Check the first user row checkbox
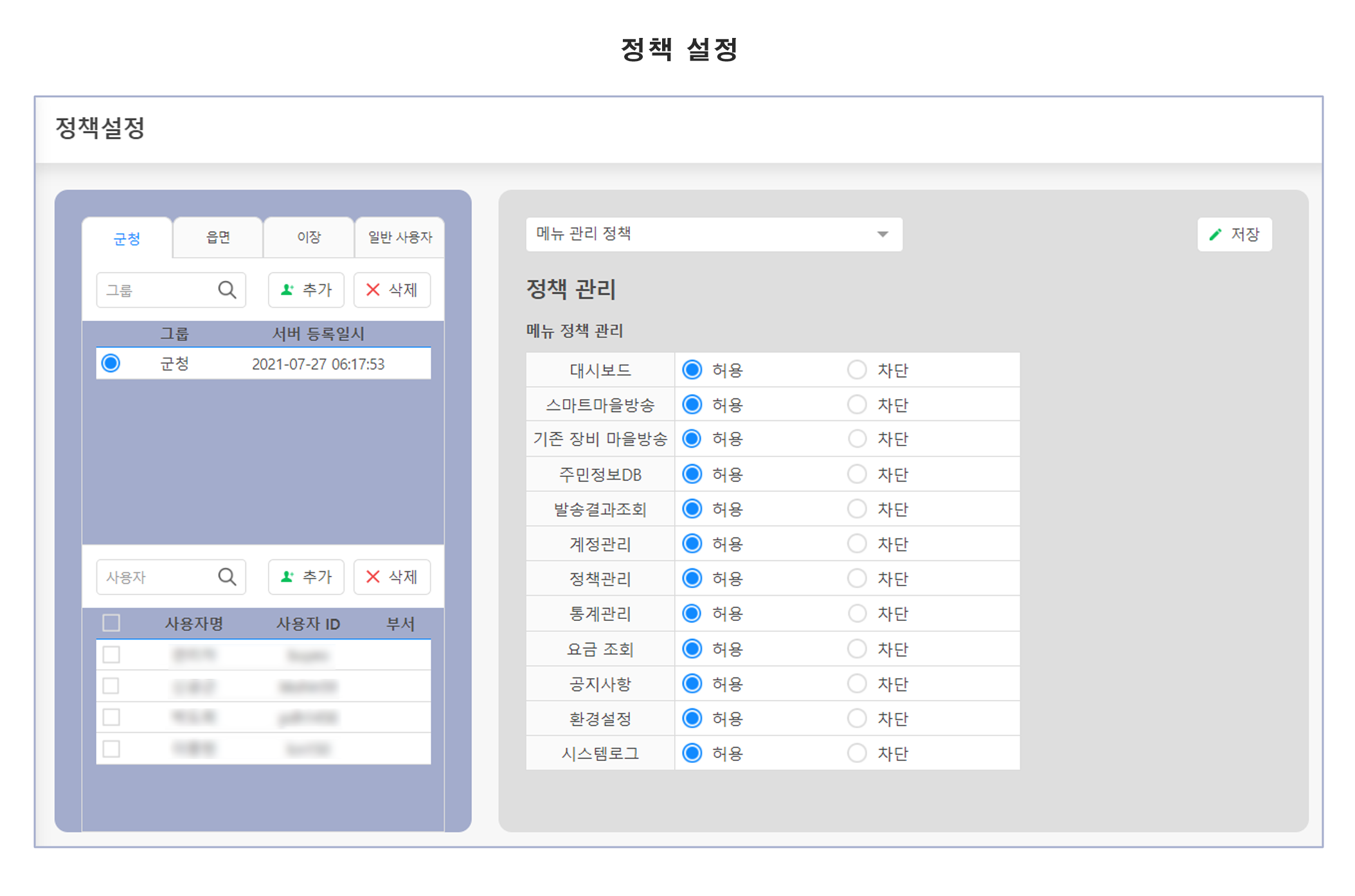 click(111, 654)
